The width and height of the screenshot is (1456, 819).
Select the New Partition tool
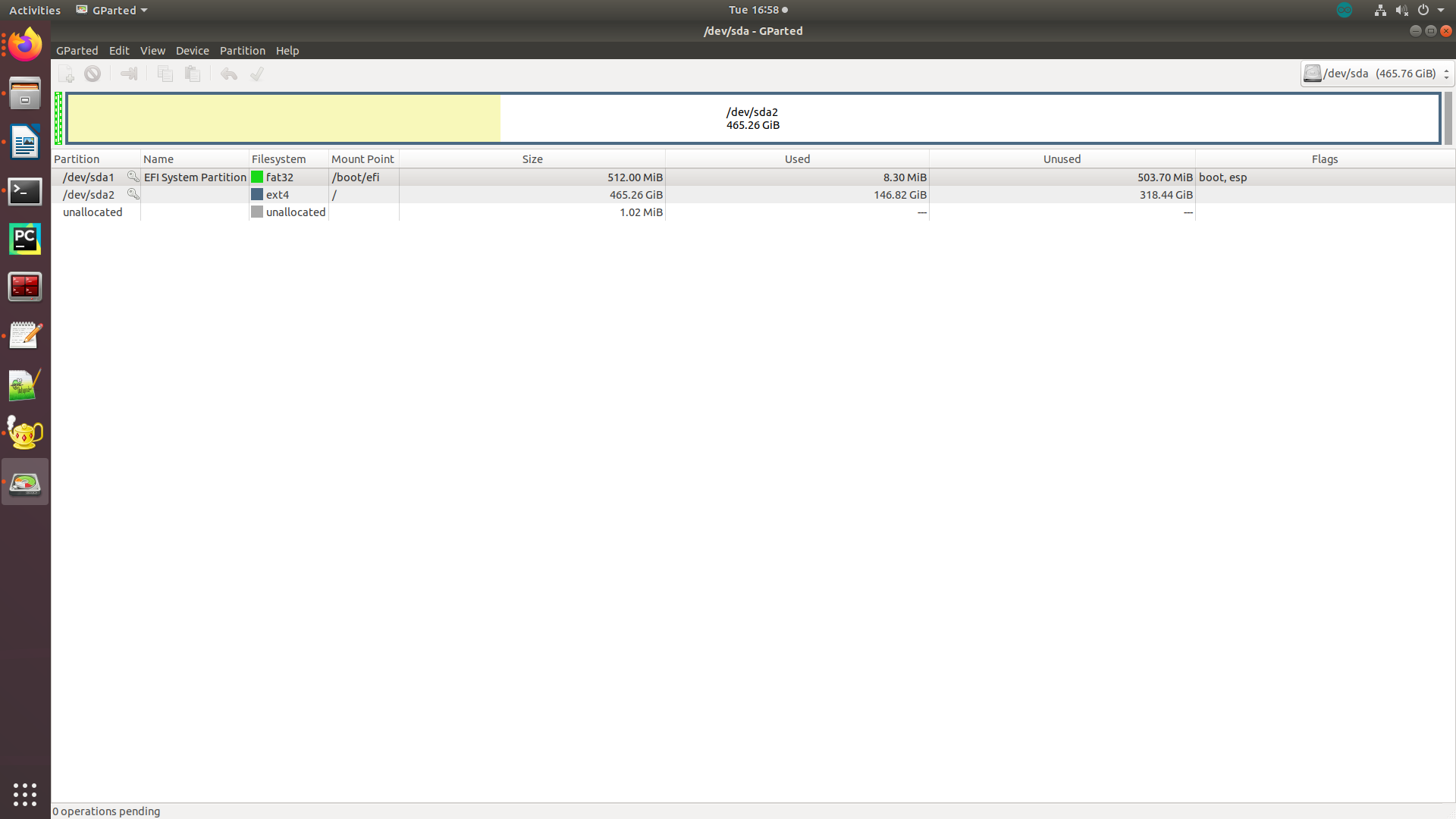(x=66, y=74)
